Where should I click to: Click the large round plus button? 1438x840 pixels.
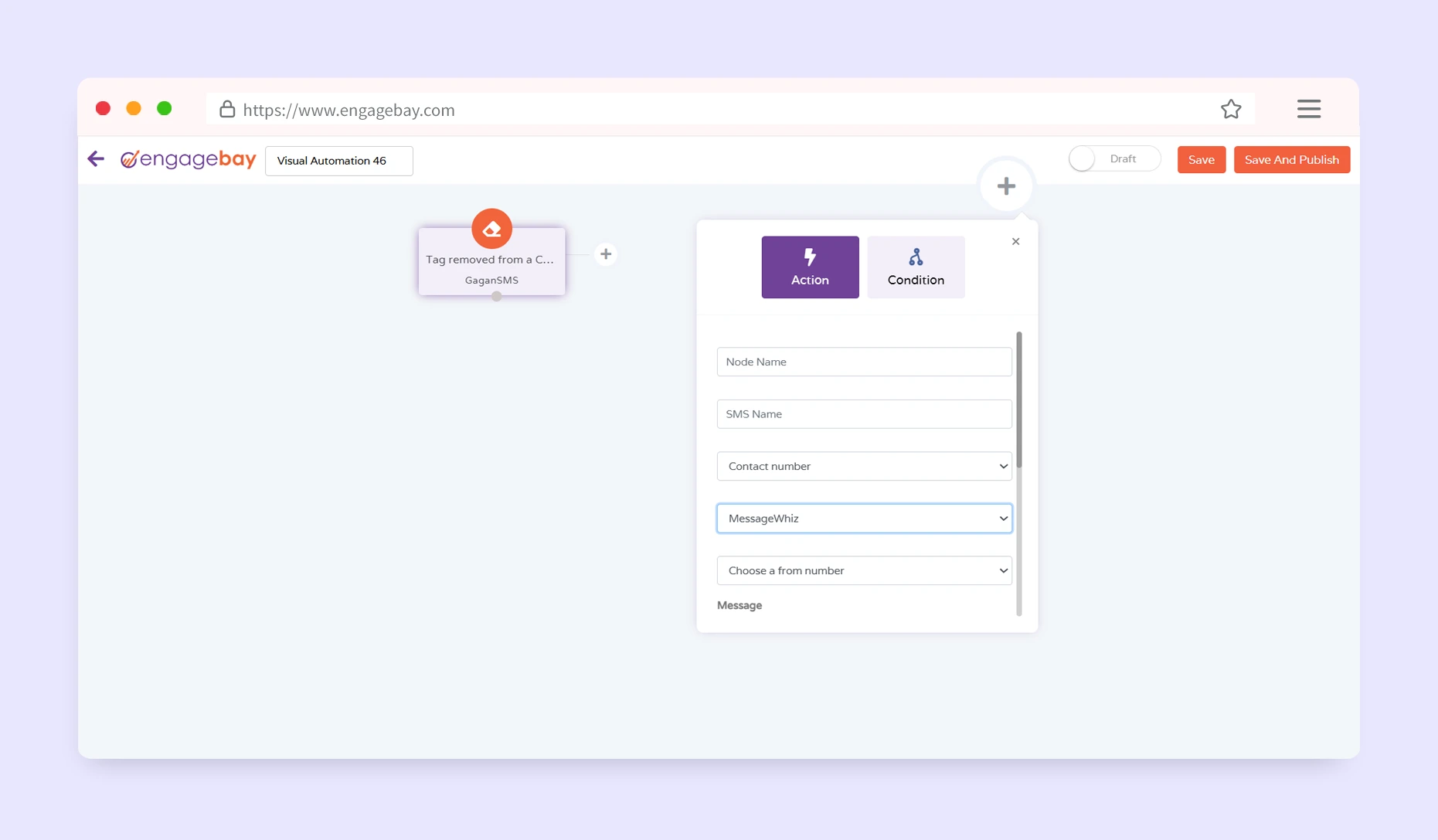coord(1005,186)
